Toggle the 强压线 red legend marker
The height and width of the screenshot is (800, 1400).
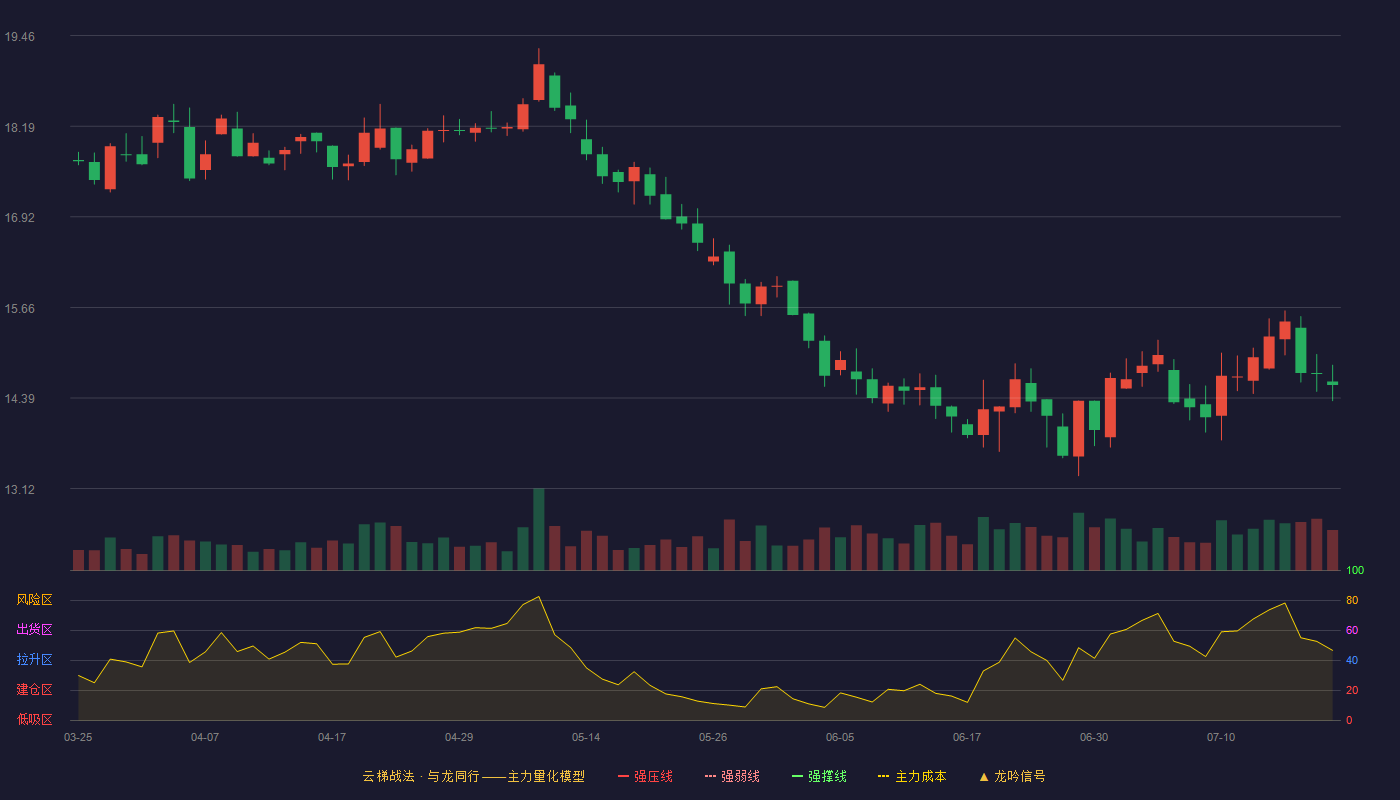click(623, 777)
